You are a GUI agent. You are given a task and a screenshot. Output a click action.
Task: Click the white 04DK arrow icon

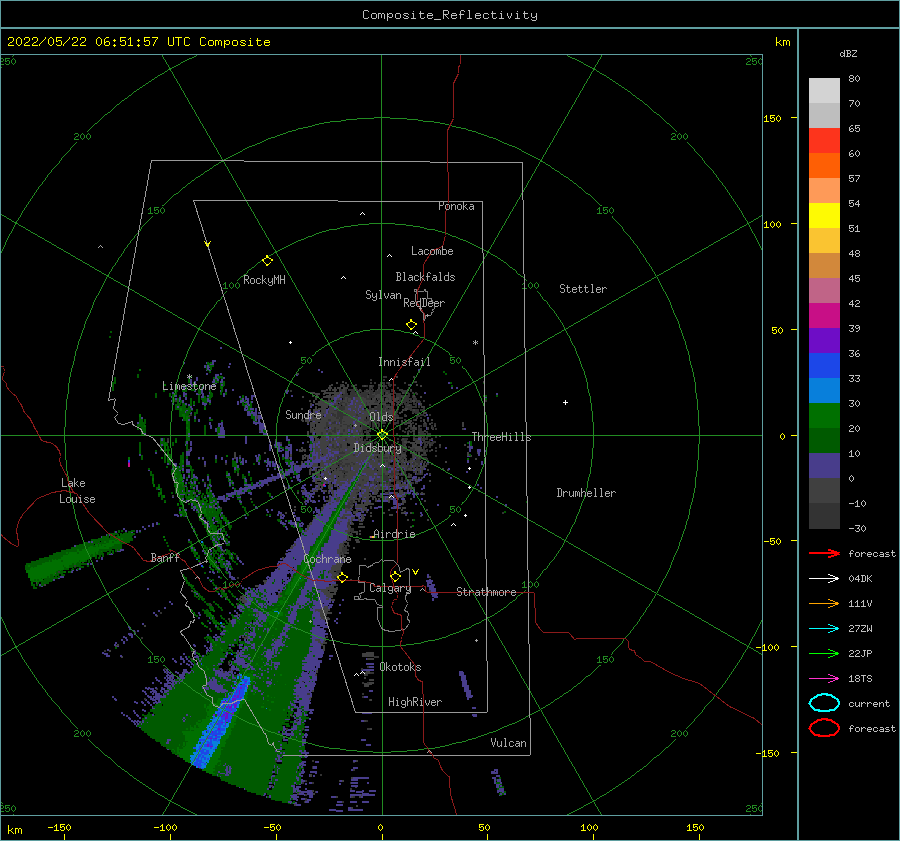(x=824, y=579)
